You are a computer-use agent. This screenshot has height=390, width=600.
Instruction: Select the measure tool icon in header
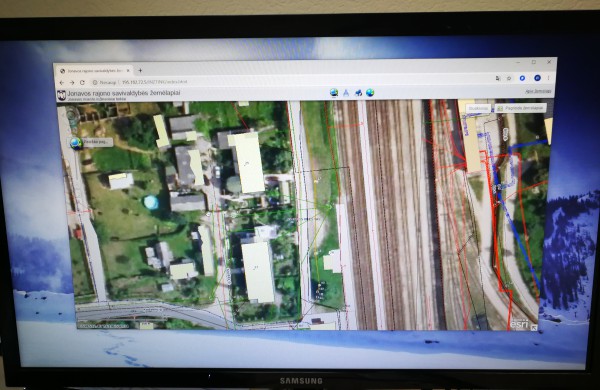pos(346,93)
